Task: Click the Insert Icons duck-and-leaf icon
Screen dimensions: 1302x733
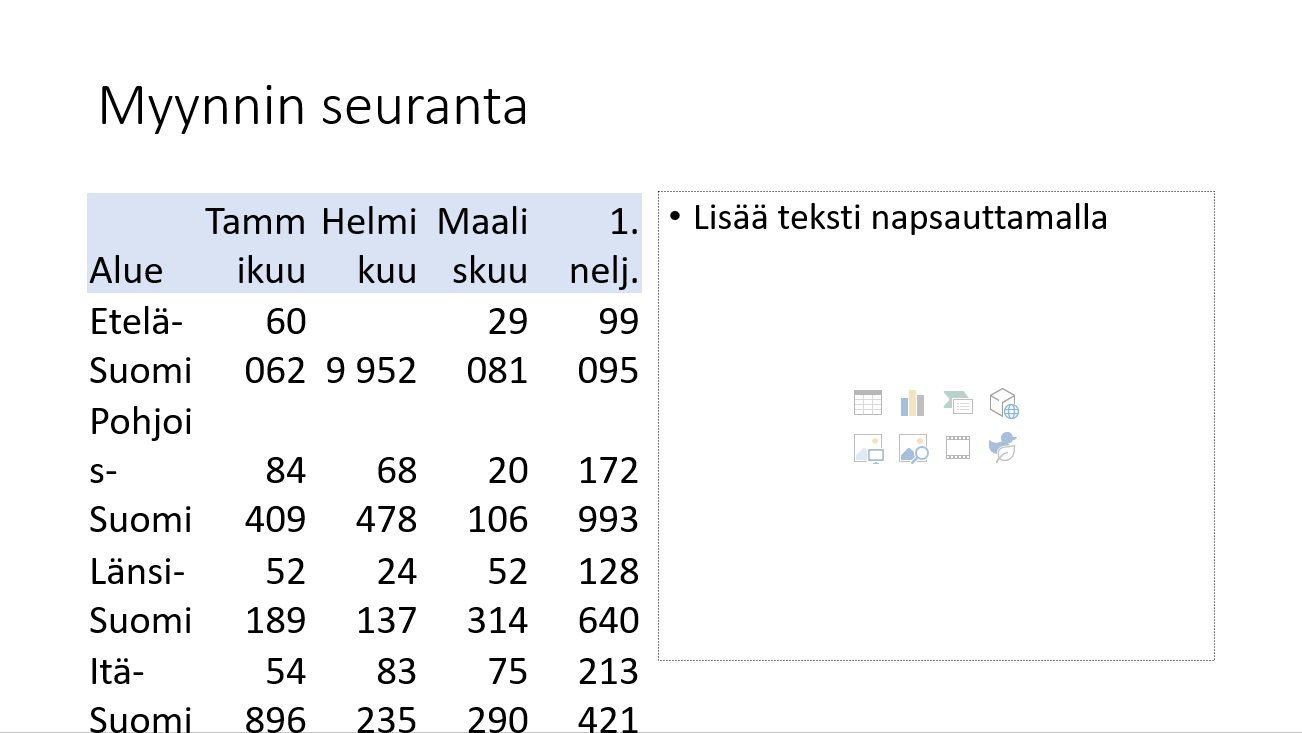Action: pos(1003,447)
